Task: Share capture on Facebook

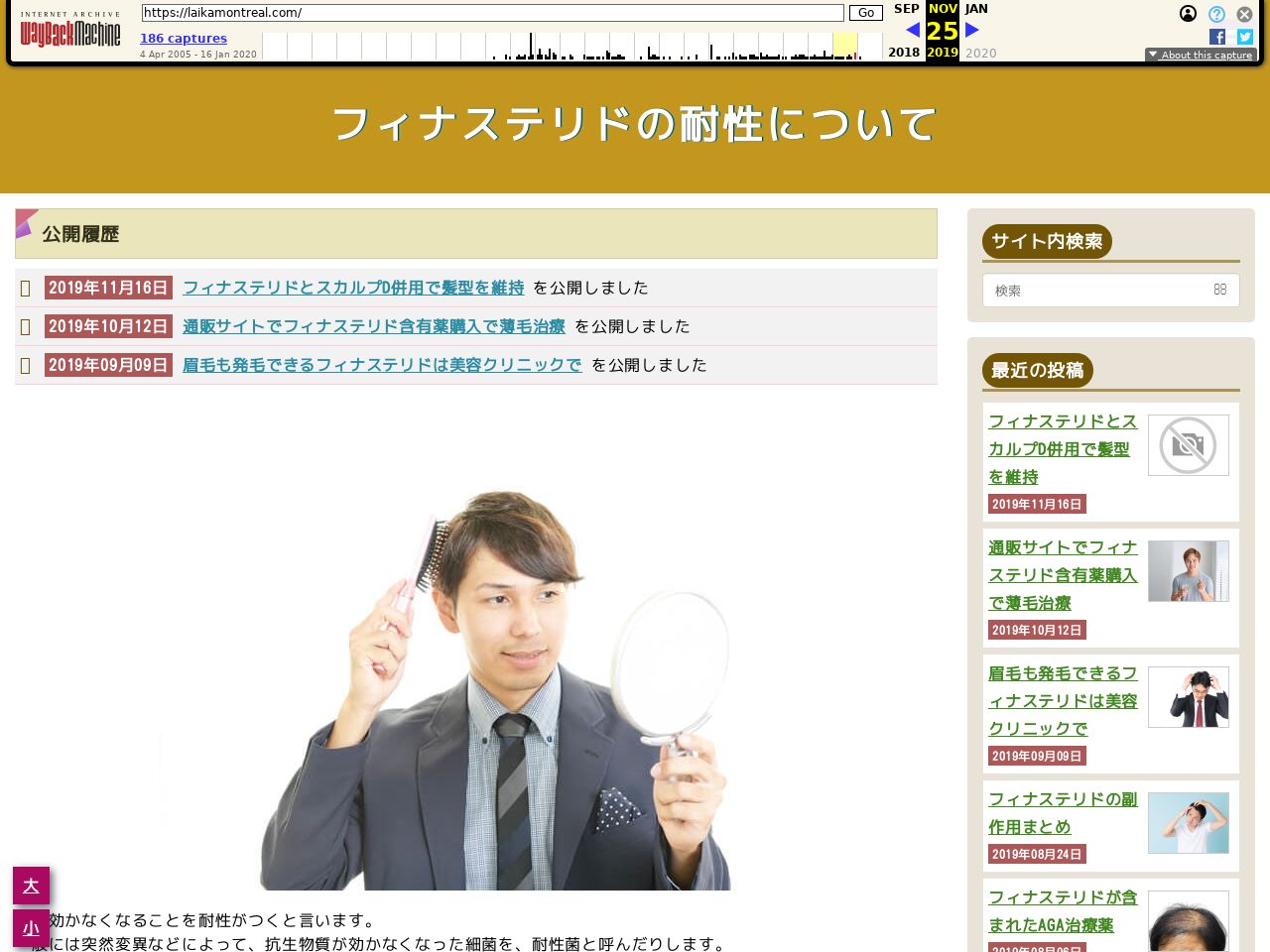Action: (1217, 37)
